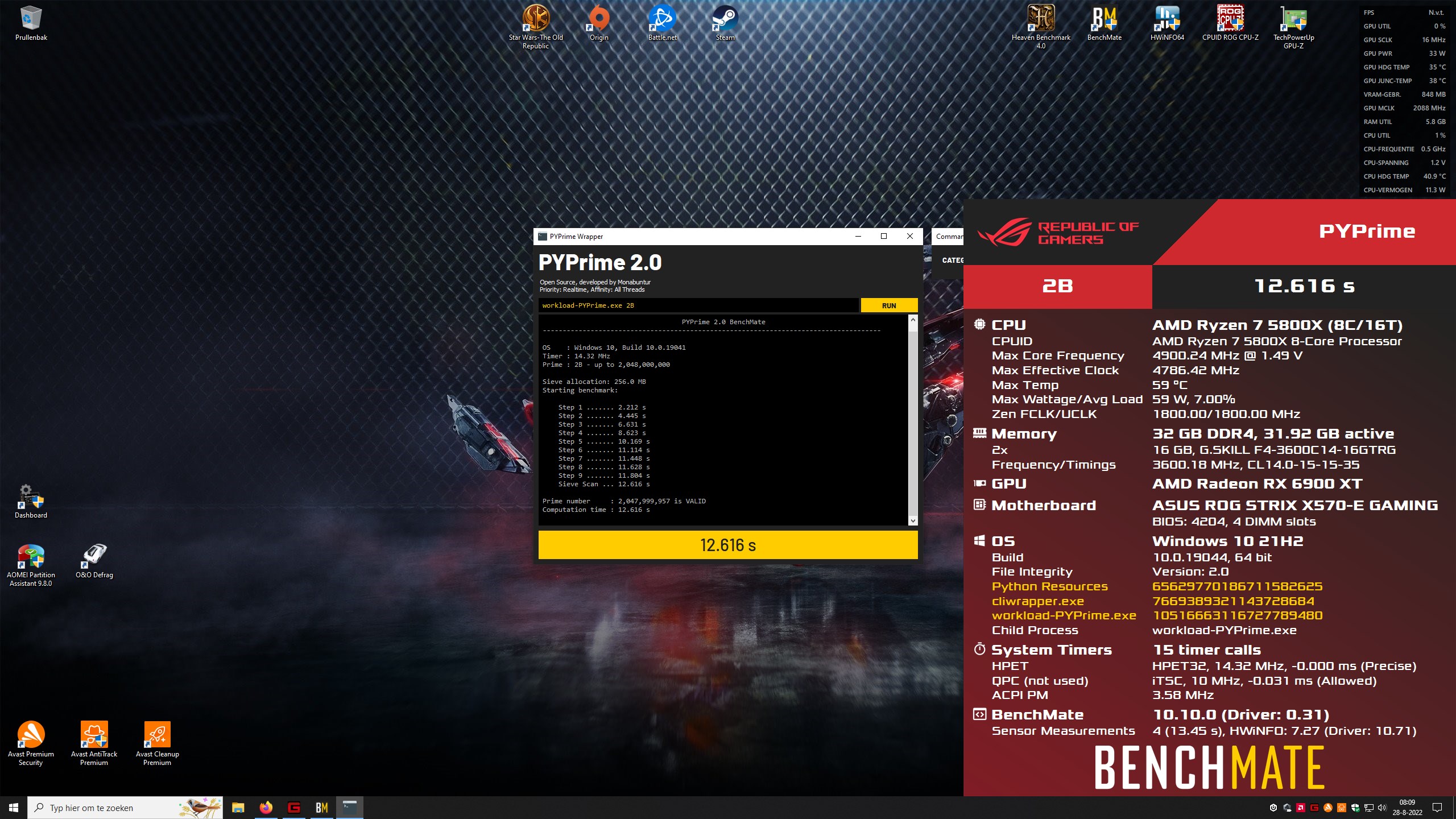The height and width of the screenshot is (819, 1456).
Task: Click the Python Resources hash value
Action: pyautogui.click(x=1238, y=586)
